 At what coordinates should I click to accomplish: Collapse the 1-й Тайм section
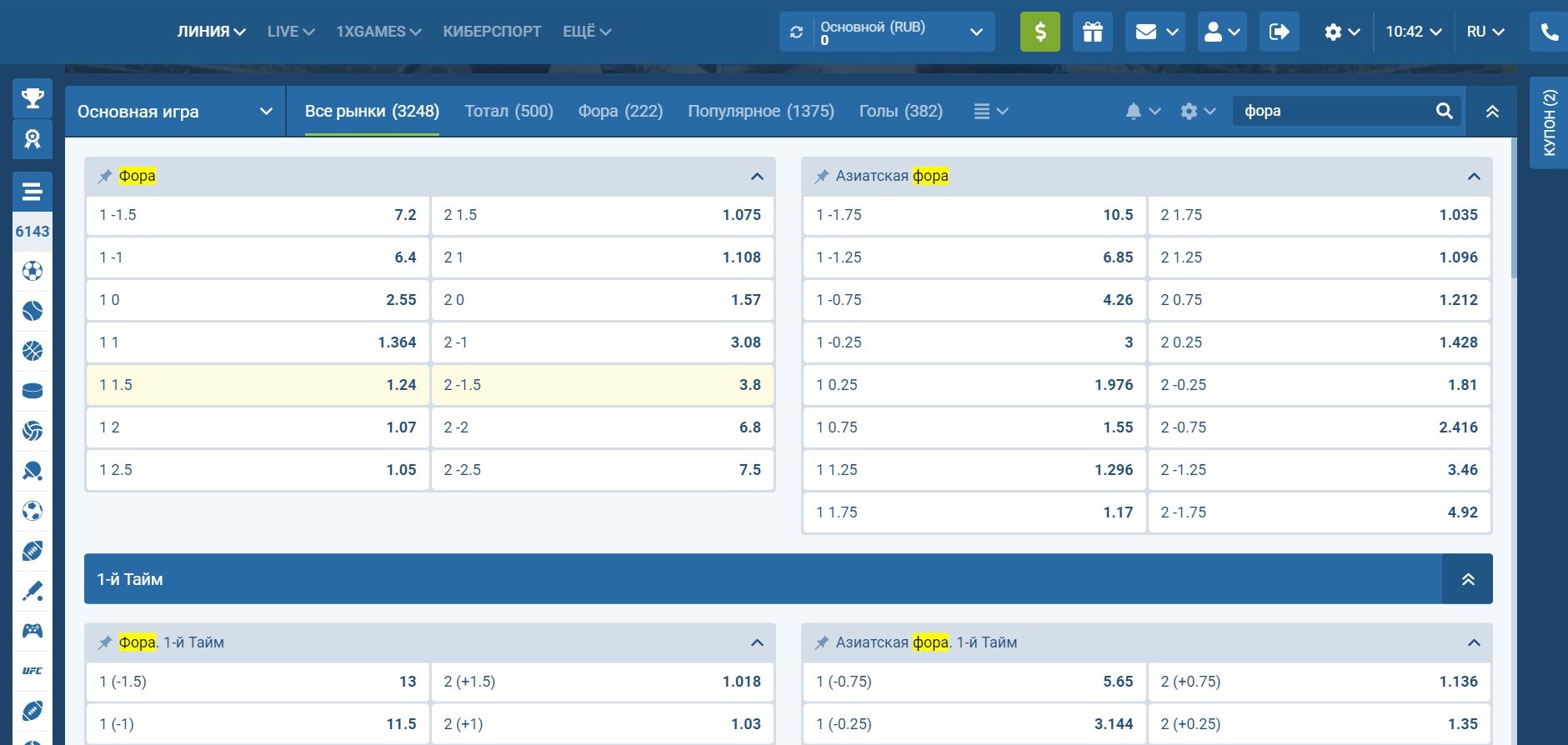click(1468, 579)
